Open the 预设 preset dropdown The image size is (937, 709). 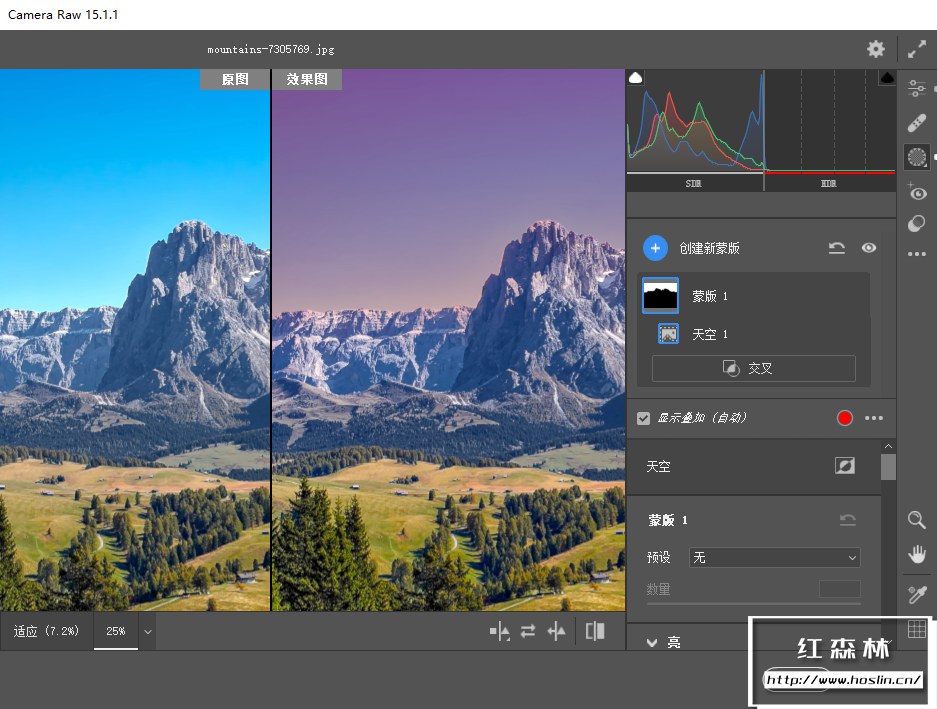click(774, 557)
